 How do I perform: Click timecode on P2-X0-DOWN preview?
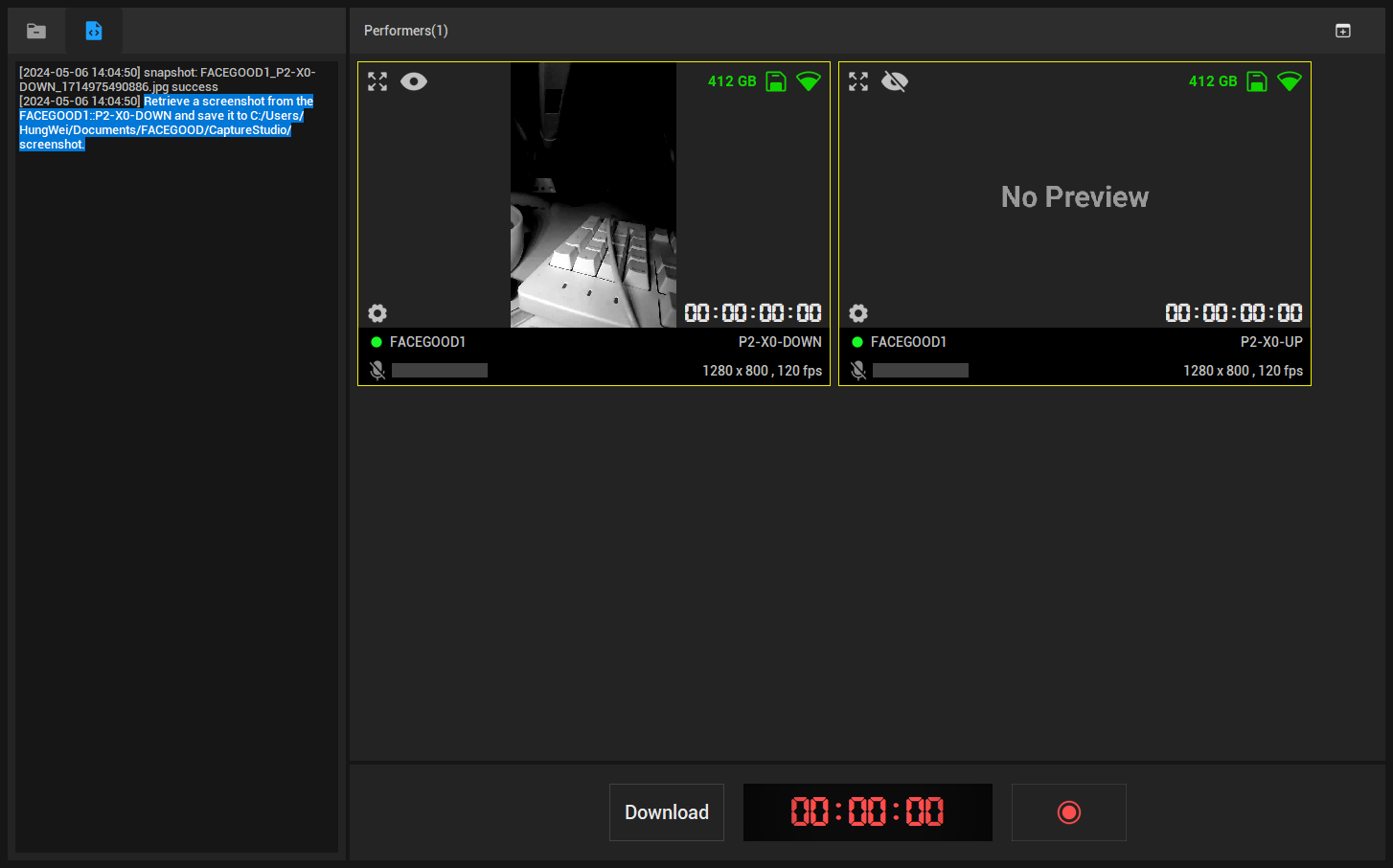pyautogui.click(x=753, y=313)
